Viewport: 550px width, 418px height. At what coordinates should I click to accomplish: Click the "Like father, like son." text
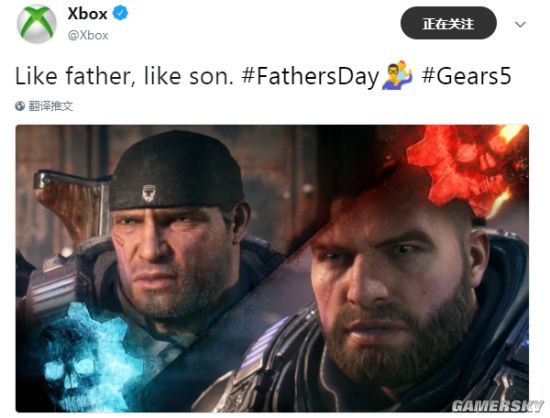[125, 76]
